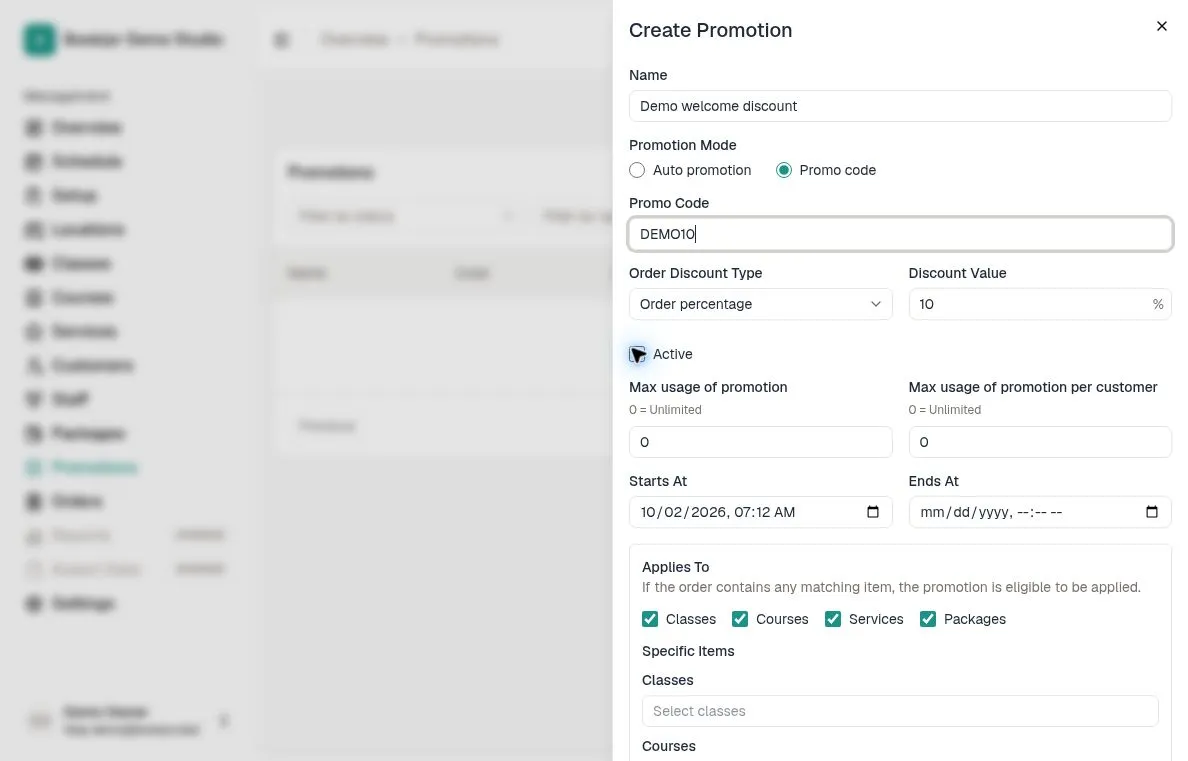Click the Courses label under Specific Items
Screen dimensions: 1188x761
point(668,746)
